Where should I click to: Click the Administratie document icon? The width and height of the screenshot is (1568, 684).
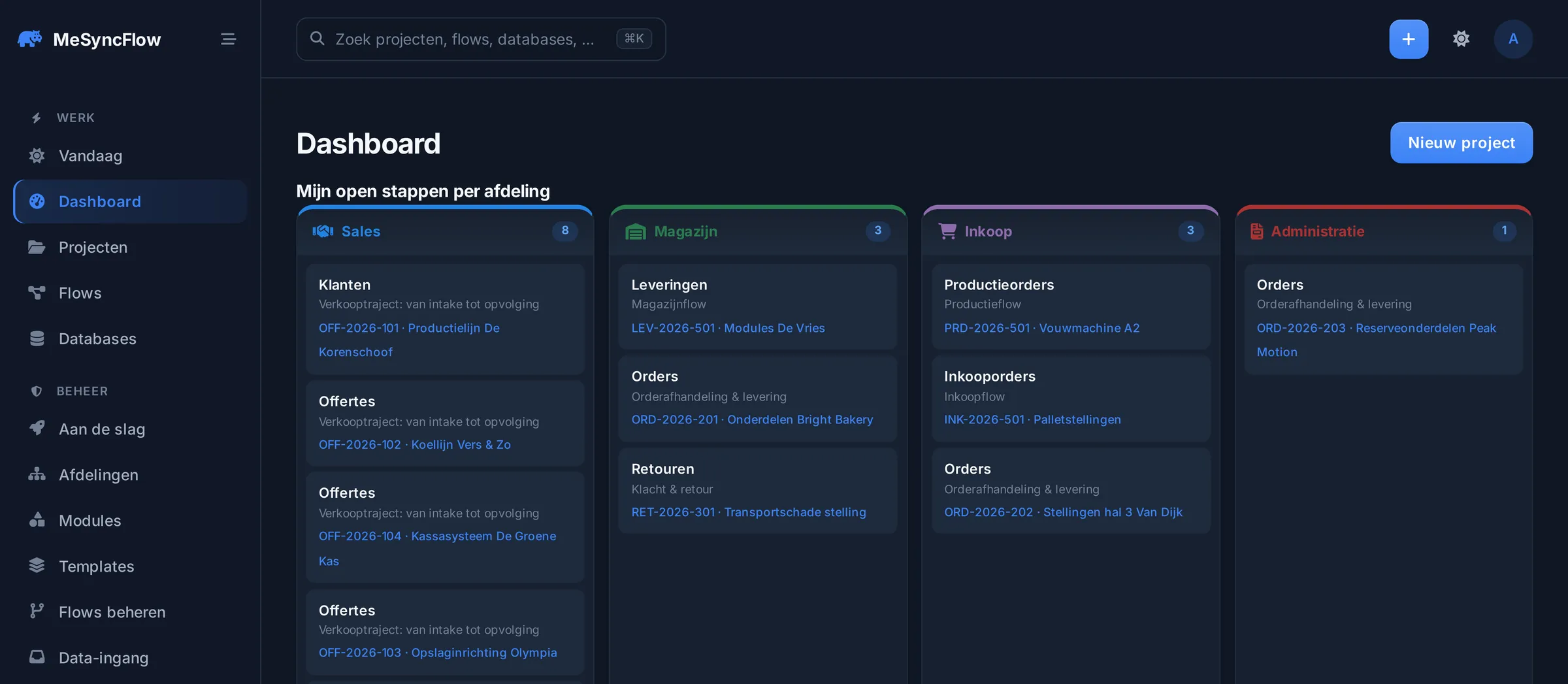tap(1257, 231)
